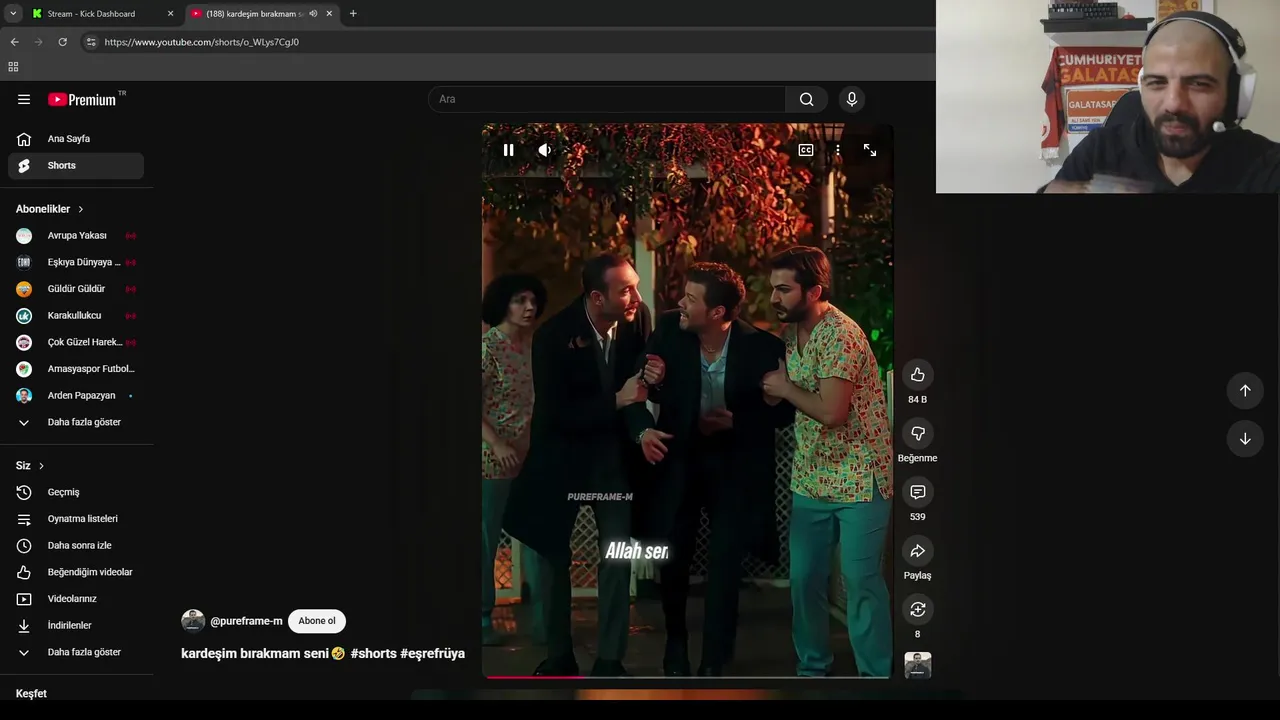
Task: Switch to Stream - Kick Dashboard tab
Action: tap(101, 14)
